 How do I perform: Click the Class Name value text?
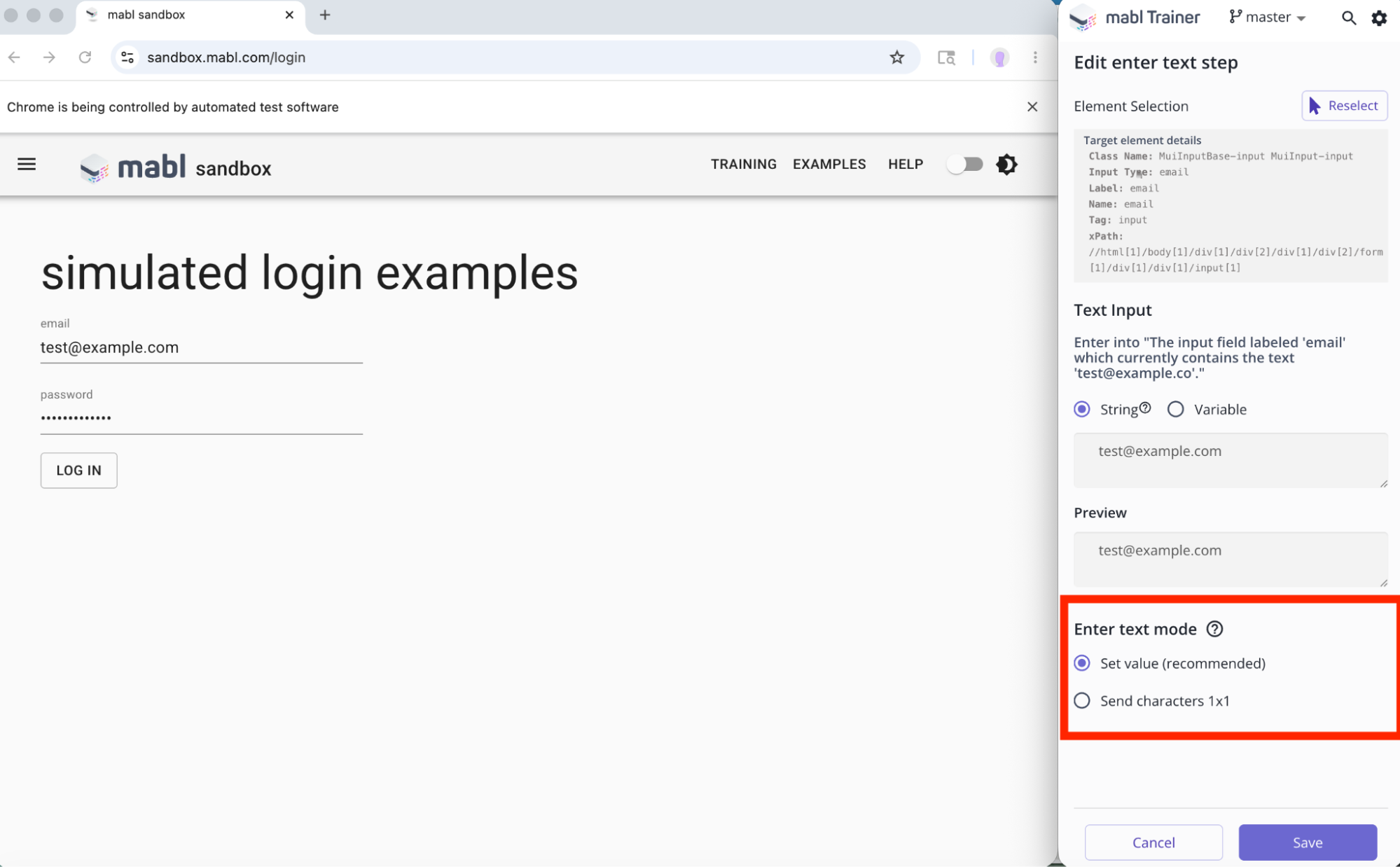click(x=1255, y=156)
